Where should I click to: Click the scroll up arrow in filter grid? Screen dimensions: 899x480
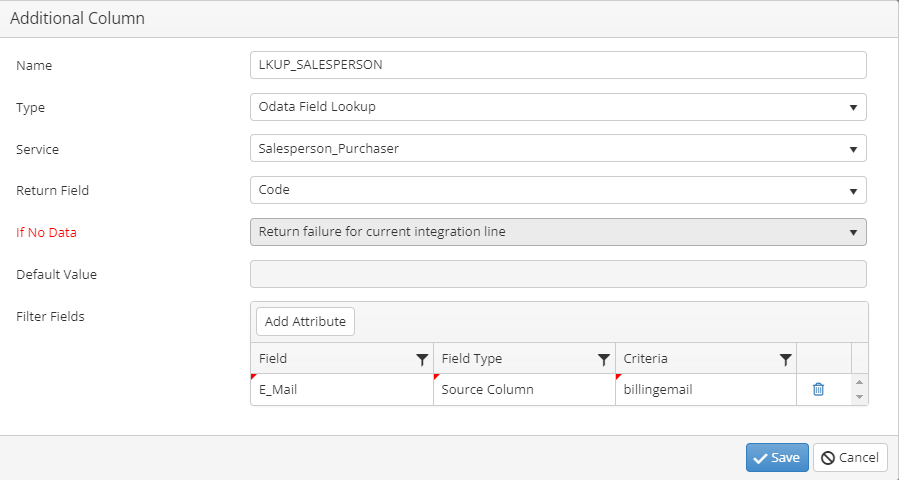pos(859,383)
